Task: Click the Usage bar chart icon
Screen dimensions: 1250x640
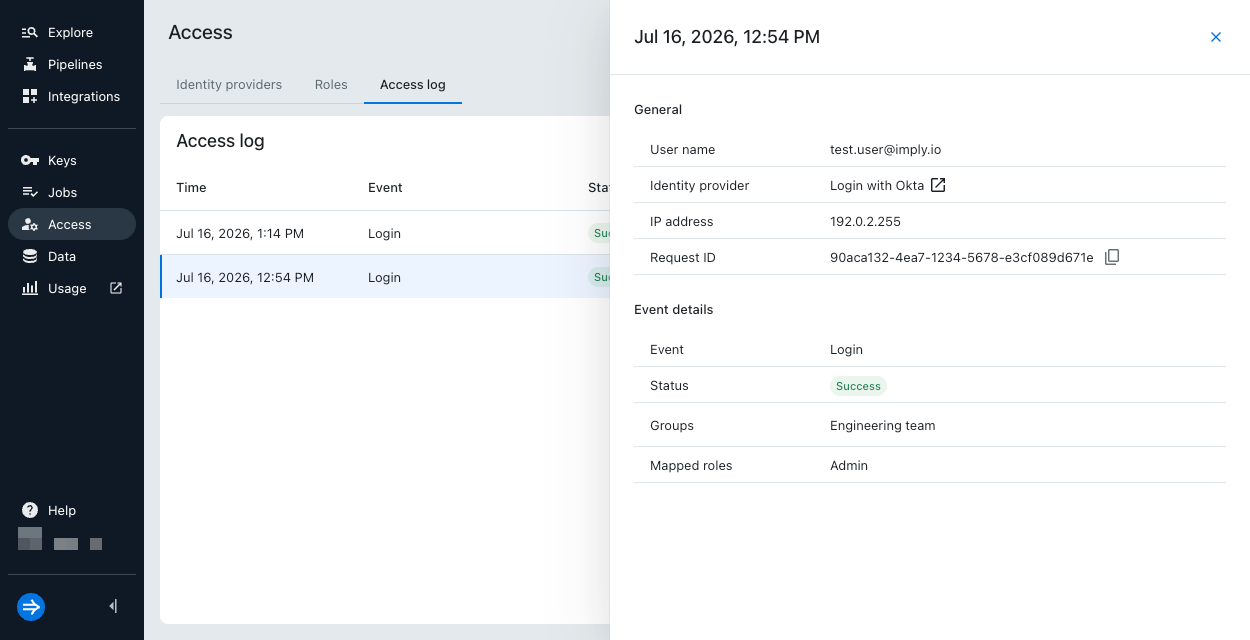Action: pos(30,289)
